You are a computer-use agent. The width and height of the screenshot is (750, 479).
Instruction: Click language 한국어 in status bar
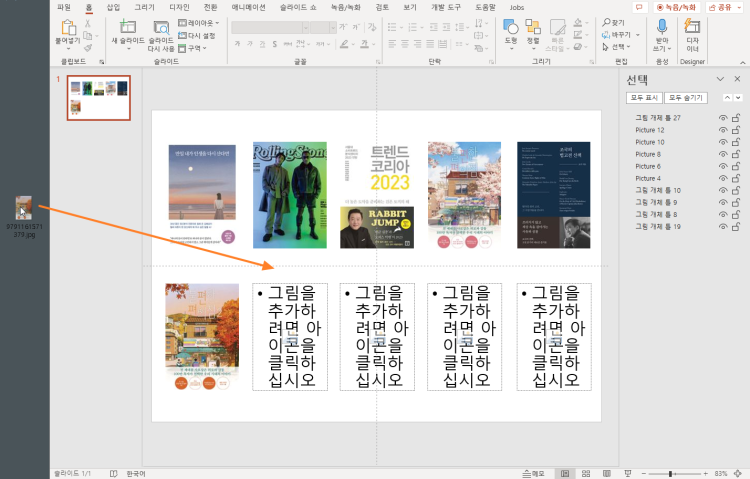pos(136,473)
